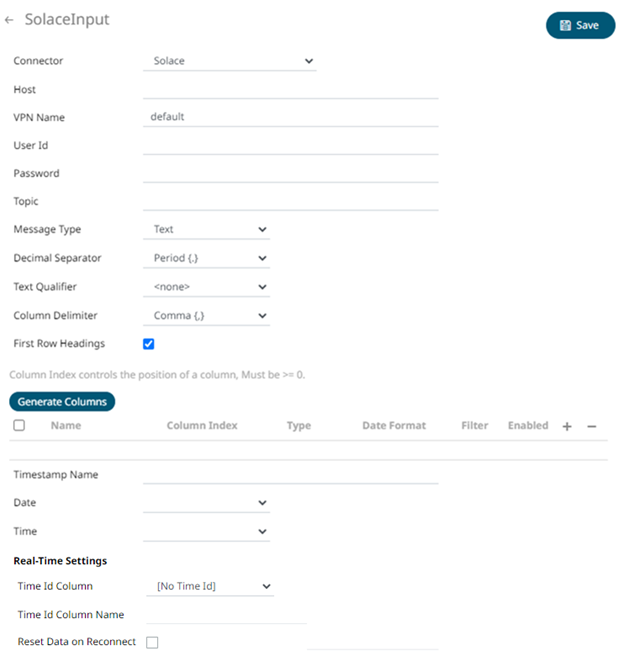This screenshot has width=624, height=651.
Task: Select the Timestamp Name input field
Action: [290, 475]
